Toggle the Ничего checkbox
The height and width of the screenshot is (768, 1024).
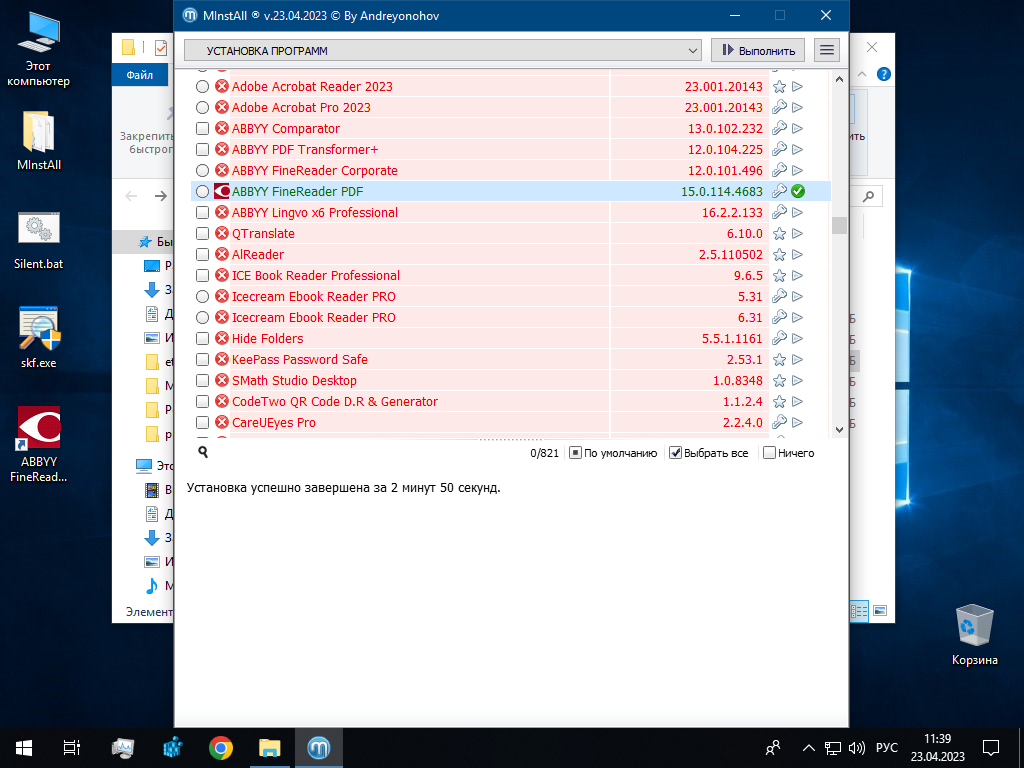click(x=769, y=453)
